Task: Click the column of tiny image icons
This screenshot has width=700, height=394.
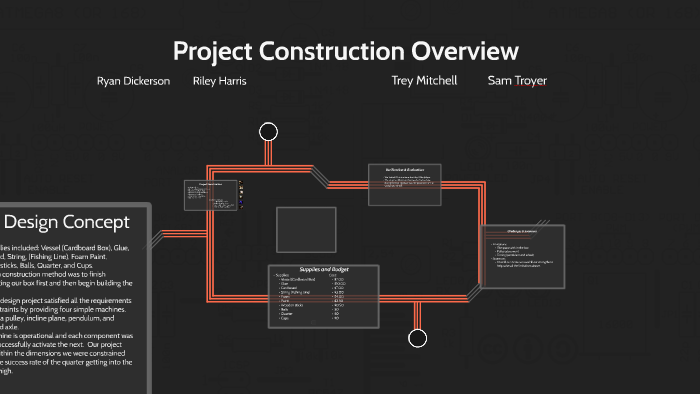Action: coord(241,195)
